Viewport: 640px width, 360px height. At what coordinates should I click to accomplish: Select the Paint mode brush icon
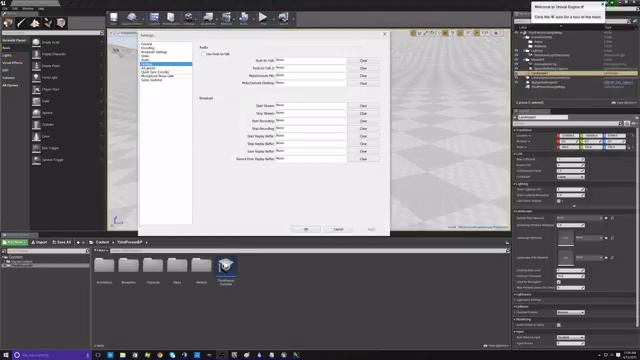click(x=21, y=23)
